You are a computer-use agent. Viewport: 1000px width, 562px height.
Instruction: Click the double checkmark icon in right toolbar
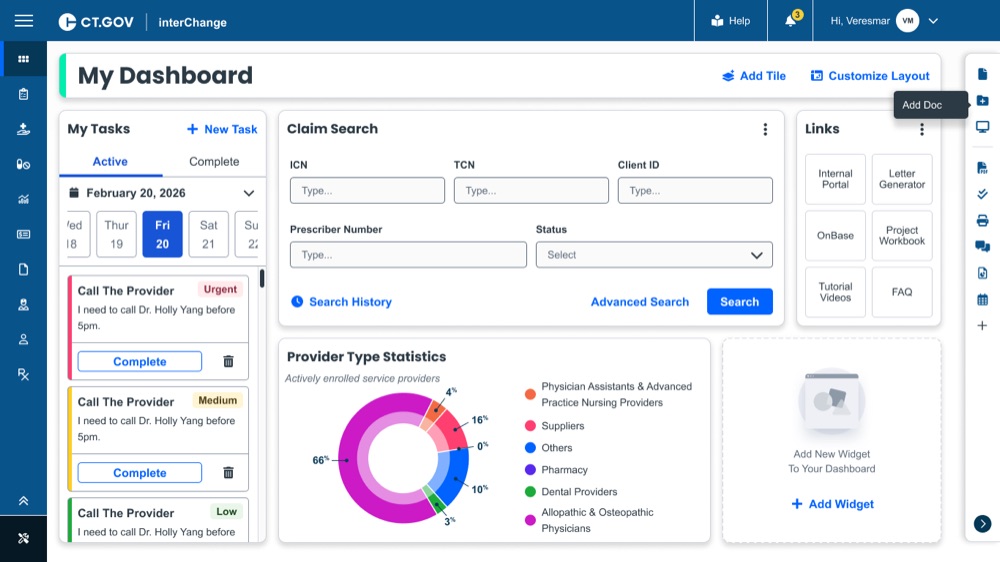point(982,194)
